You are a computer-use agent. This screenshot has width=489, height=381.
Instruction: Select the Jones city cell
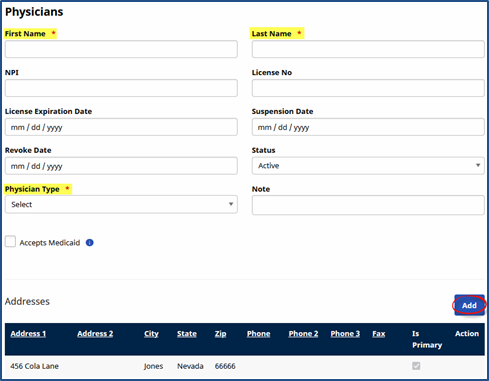point(153,366)
